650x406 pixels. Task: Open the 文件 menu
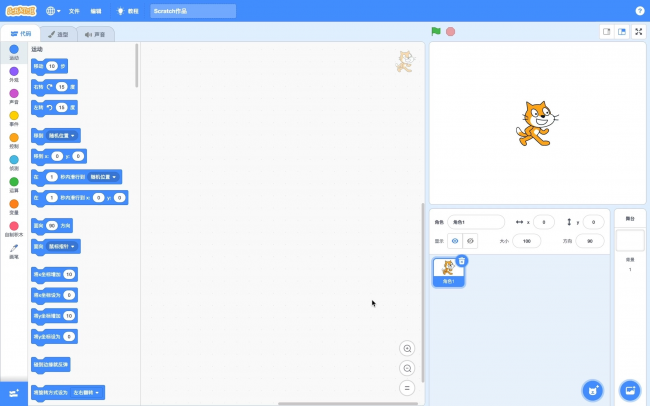pyautogui.click(x=74, y=10)
